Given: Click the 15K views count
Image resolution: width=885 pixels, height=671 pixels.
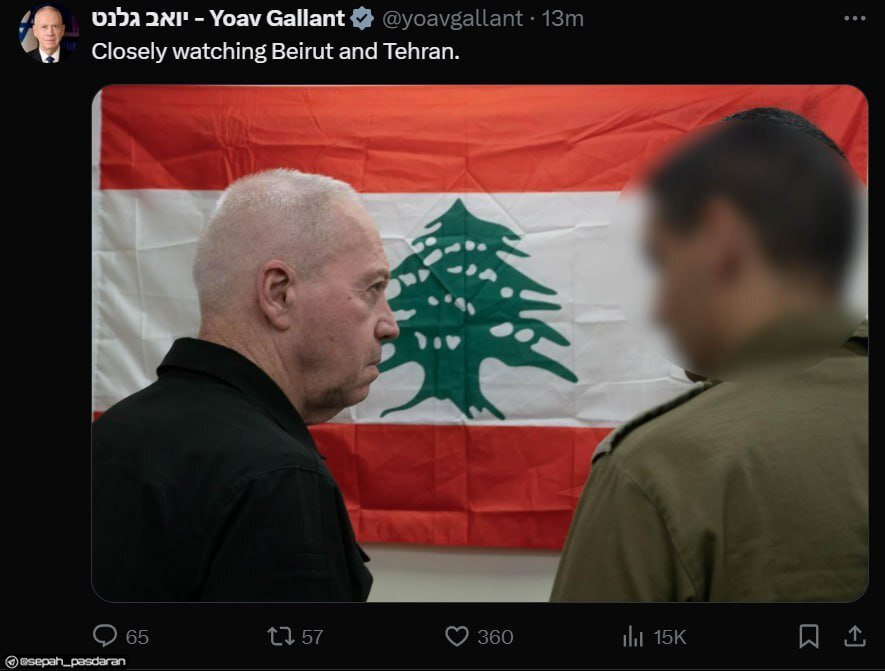Looking at the screenshot, I should (669, 637).
